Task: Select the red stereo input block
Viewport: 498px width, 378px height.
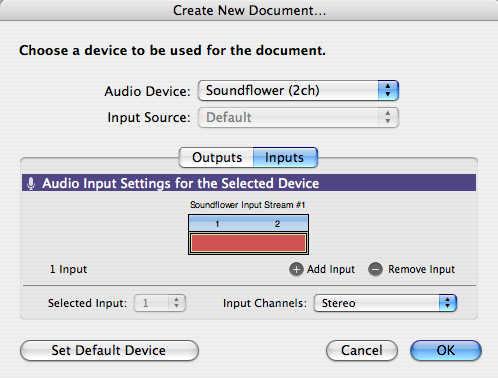Action: click(x=248, y=243)
